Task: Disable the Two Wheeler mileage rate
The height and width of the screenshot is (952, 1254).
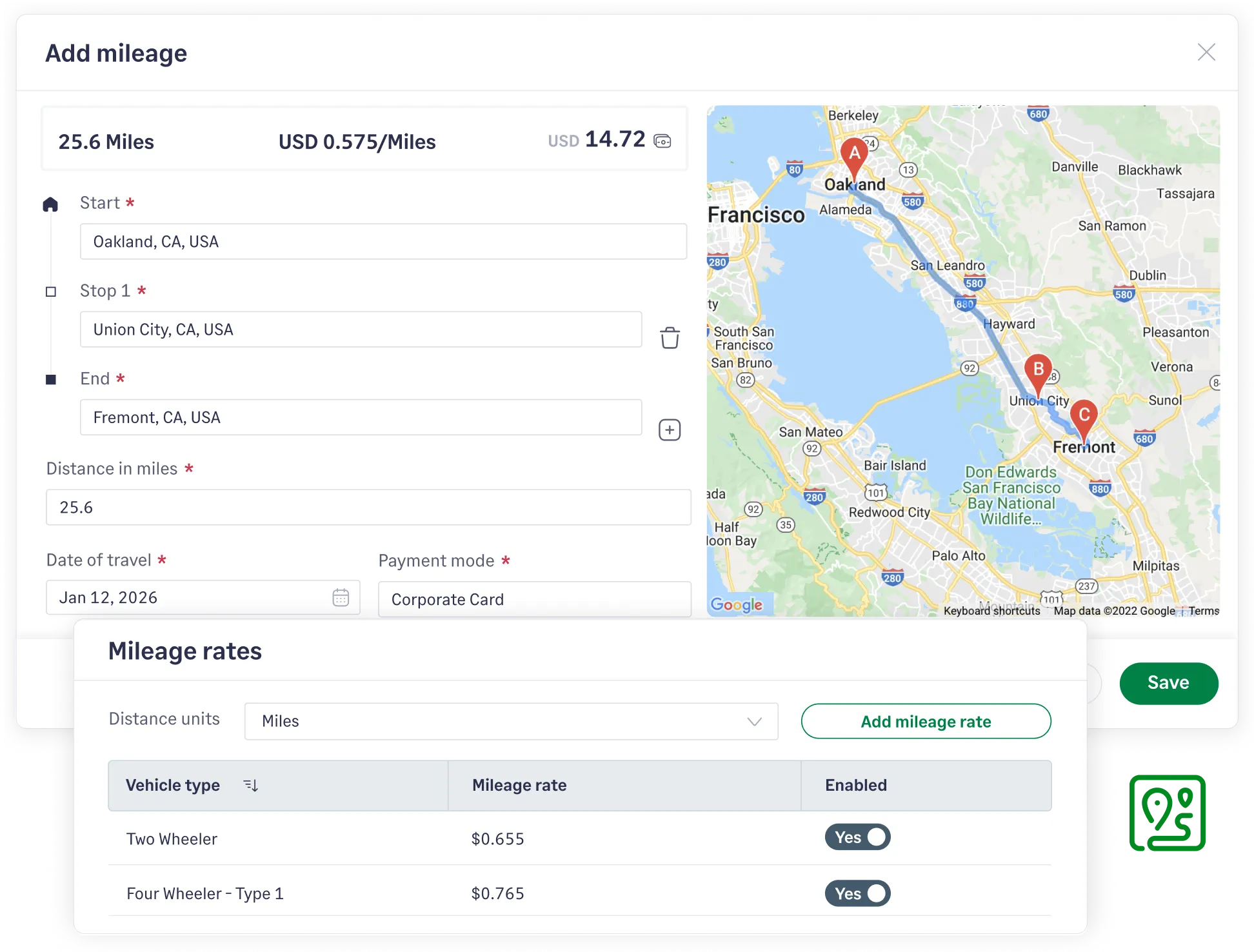Action: [858, 837]
